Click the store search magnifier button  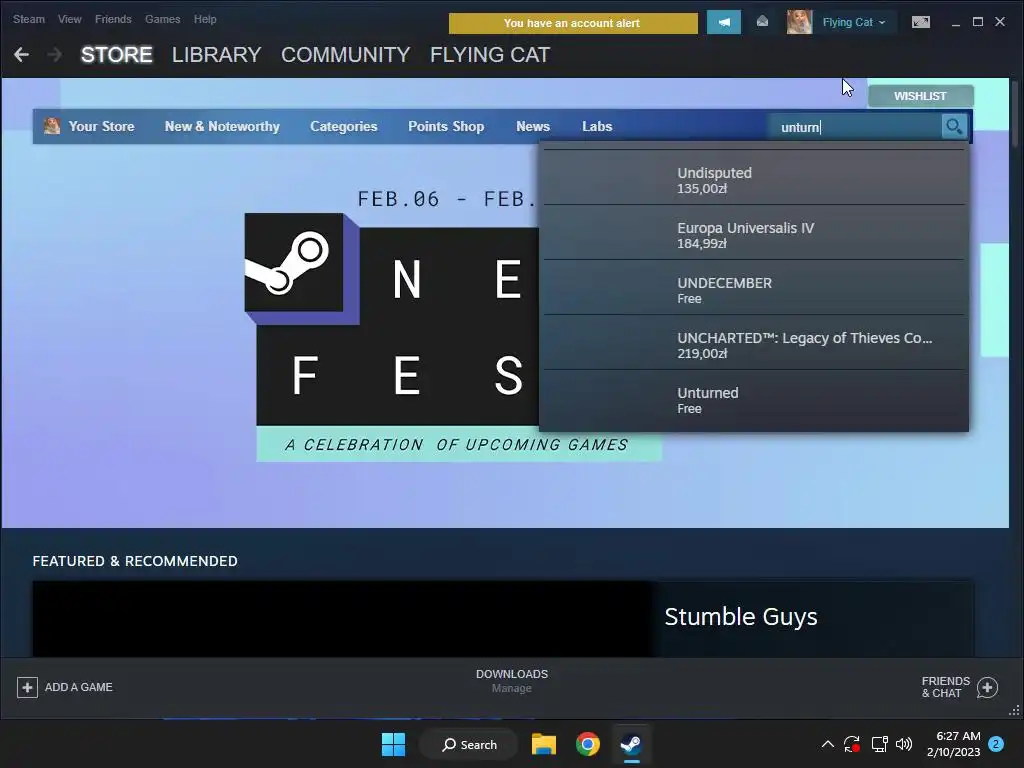954,126
